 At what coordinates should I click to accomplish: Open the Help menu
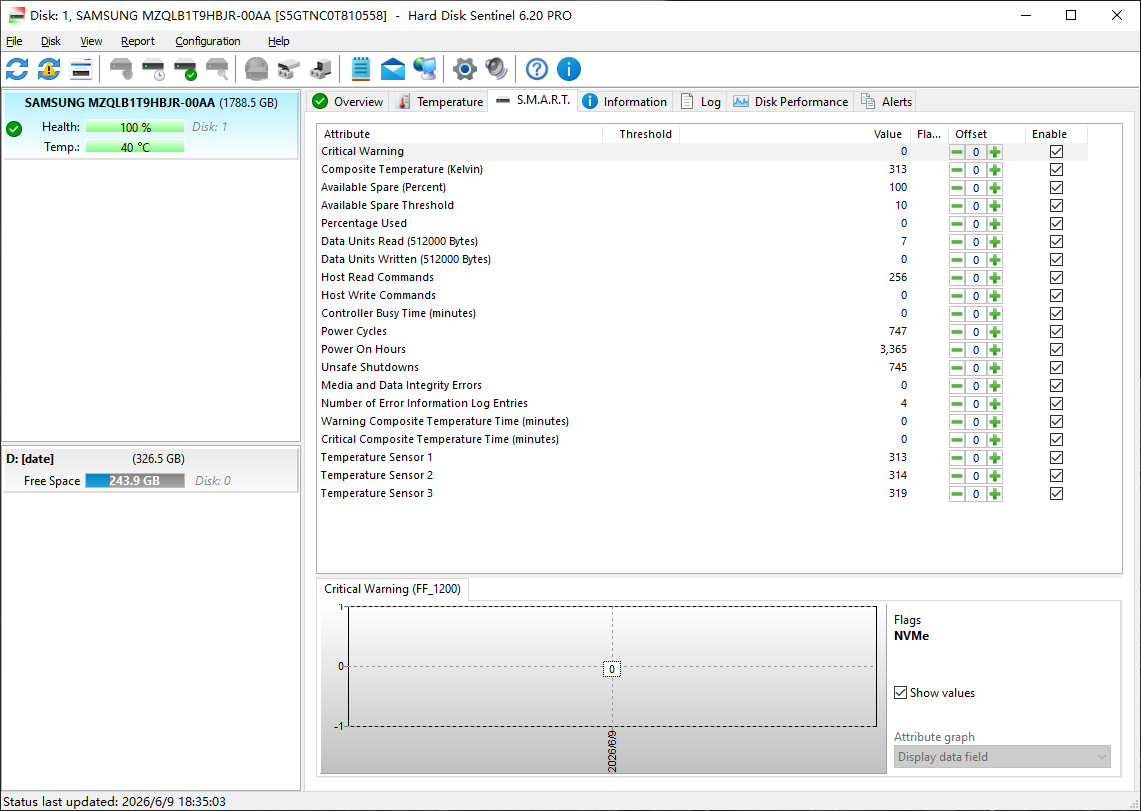point(279,41)
